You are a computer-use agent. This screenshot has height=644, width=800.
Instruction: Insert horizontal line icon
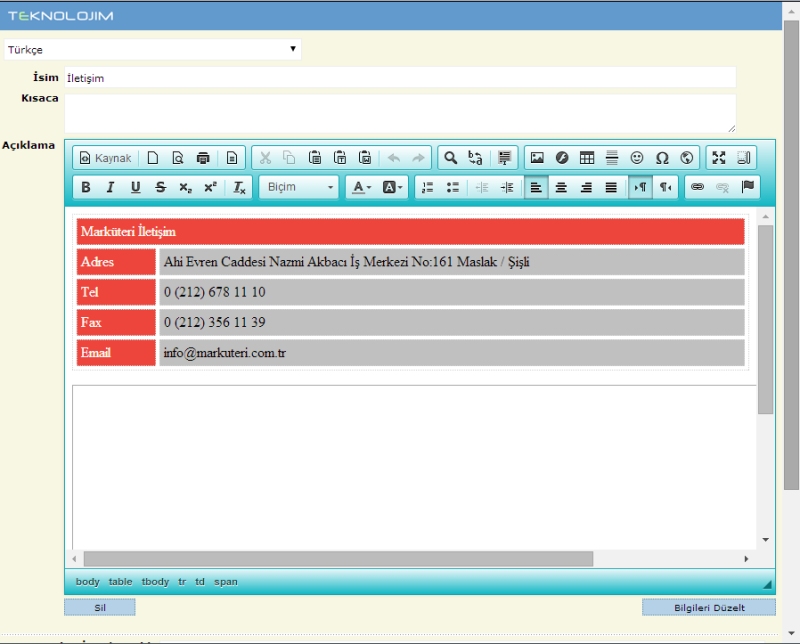coord(612,158)
